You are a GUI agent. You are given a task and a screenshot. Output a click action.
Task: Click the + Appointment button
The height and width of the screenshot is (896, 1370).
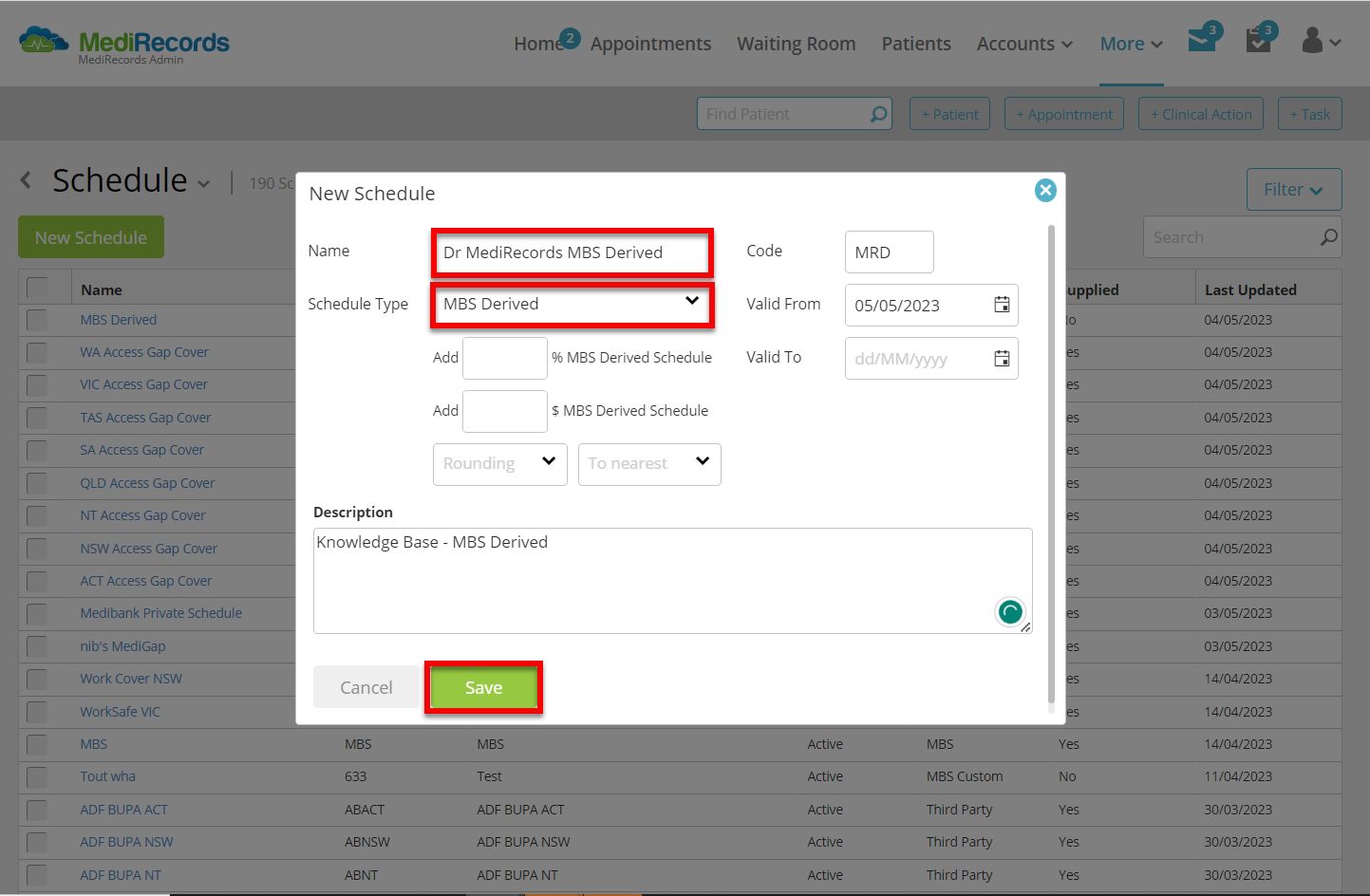[x=1064, y=114]
